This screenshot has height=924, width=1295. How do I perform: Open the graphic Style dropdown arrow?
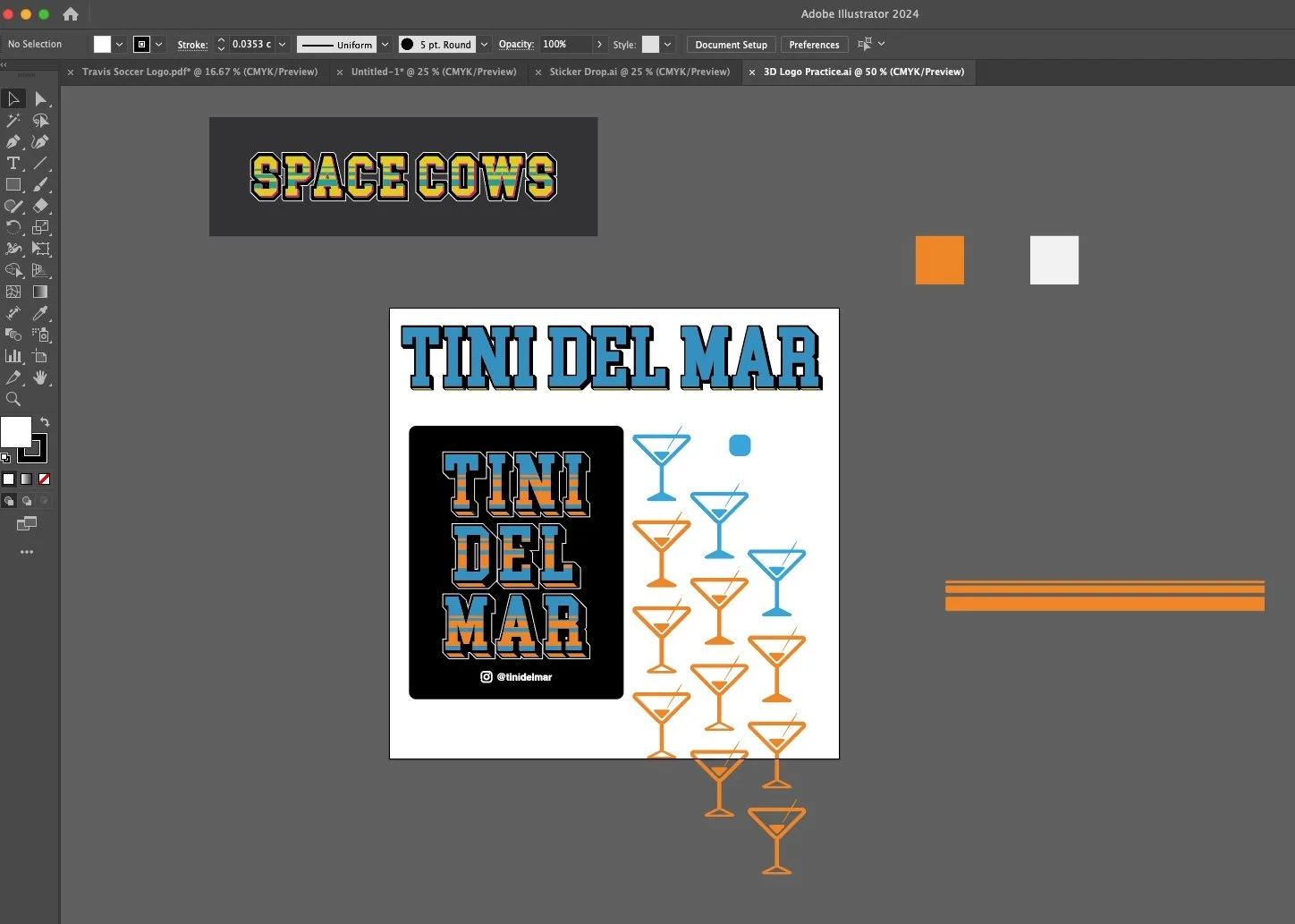pyautogui.click(x=667, y=45)
